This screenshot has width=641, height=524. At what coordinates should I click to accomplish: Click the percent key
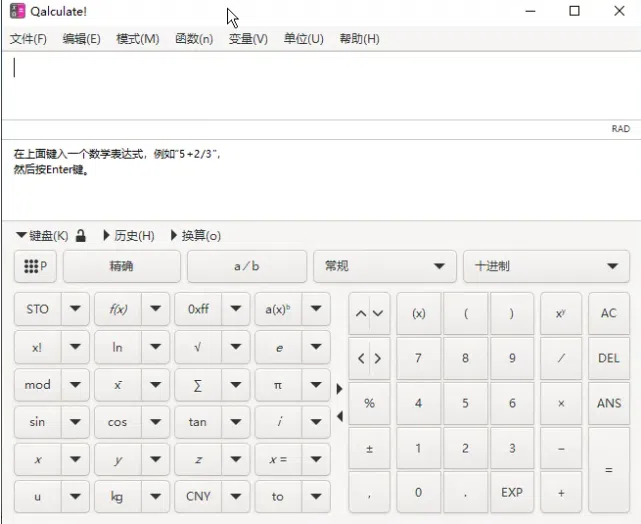click(x=369, y=403)
